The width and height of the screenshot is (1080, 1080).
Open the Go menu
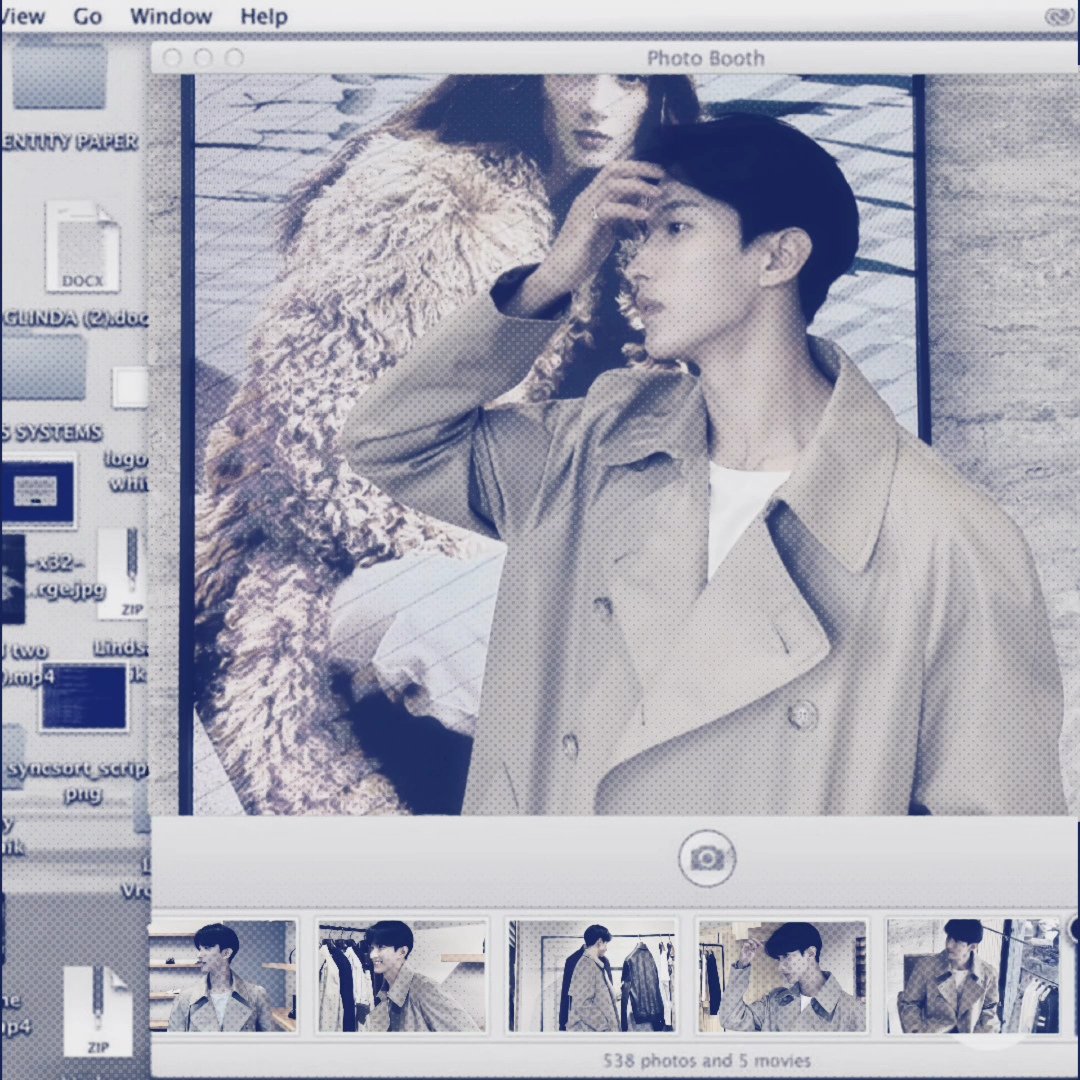click(x=87, y=17)
